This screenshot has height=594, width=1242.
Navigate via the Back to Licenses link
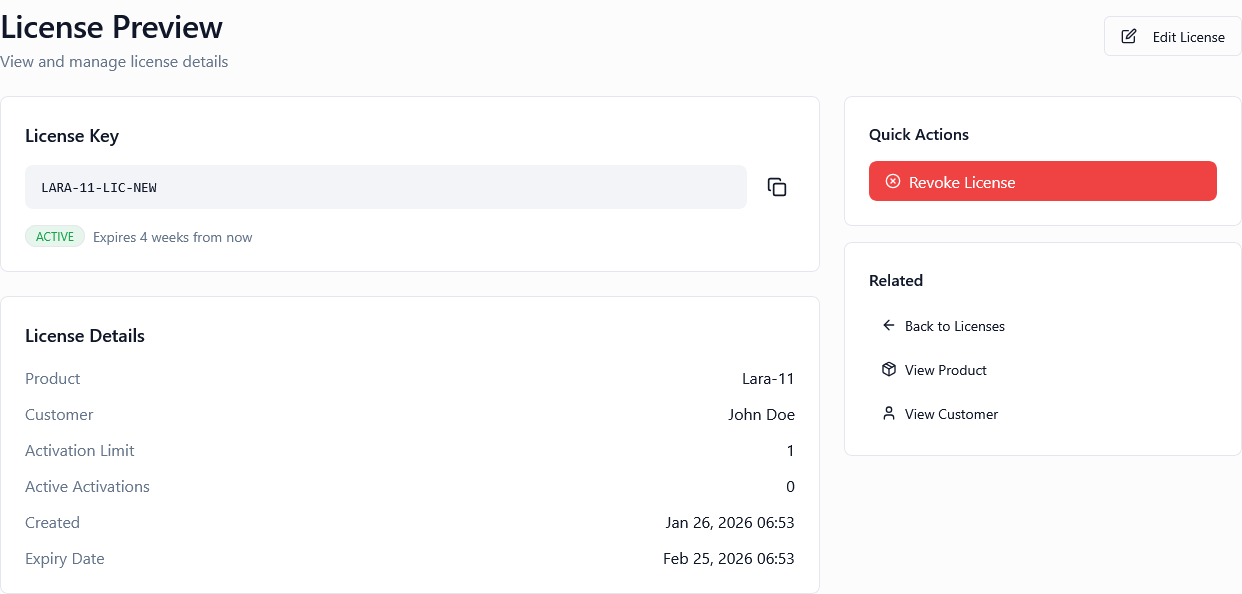pyautogui.click(x=954, y=325)
